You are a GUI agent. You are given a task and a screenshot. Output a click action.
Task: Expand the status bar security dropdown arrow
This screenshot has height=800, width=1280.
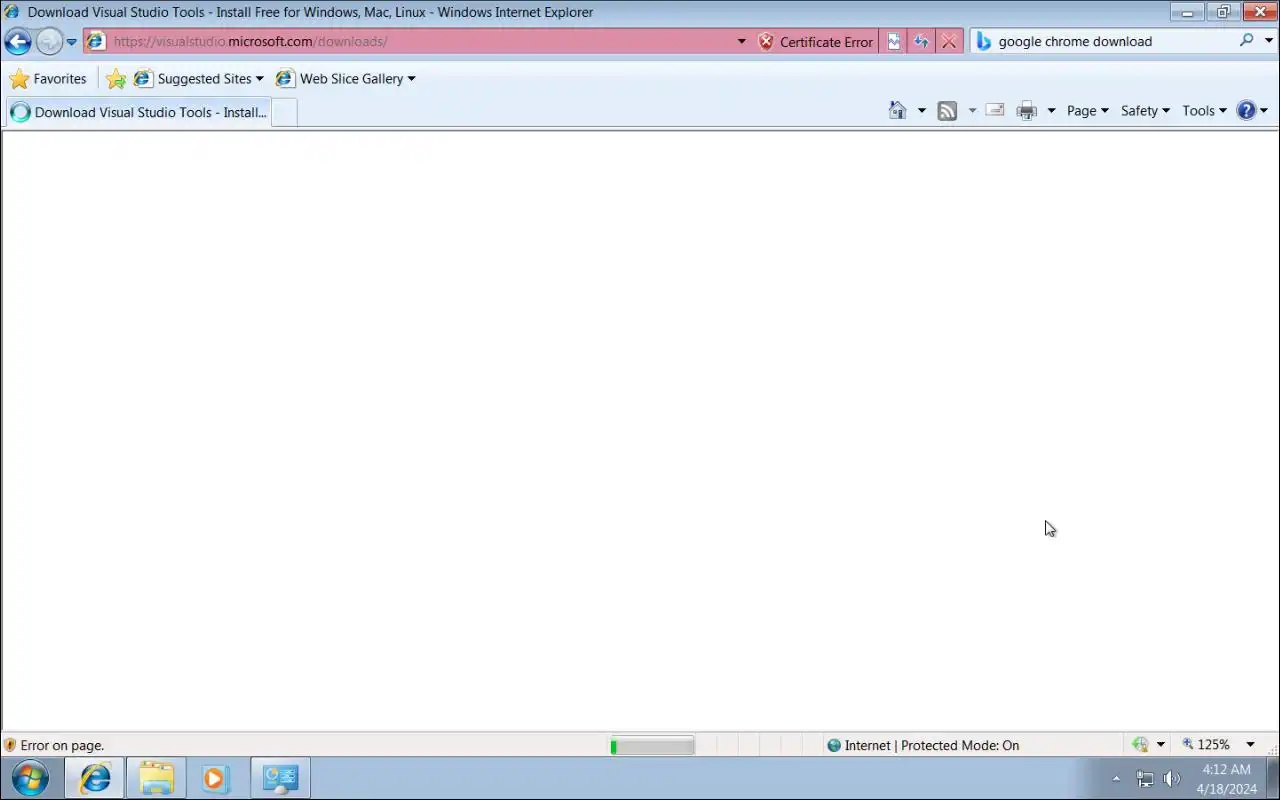point(1161,745)
